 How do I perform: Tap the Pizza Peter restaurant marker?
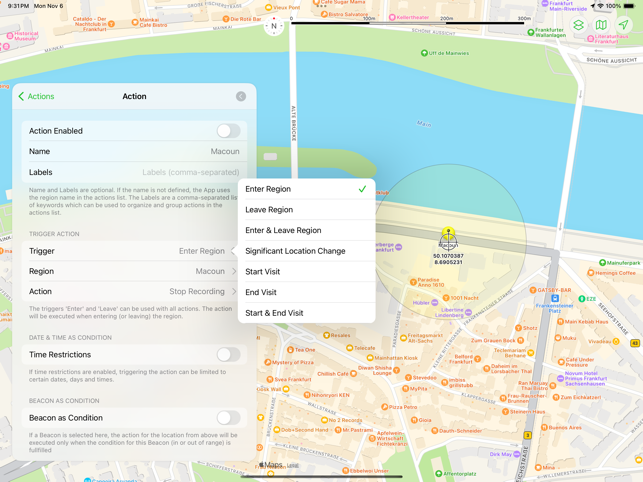point(385,407)
